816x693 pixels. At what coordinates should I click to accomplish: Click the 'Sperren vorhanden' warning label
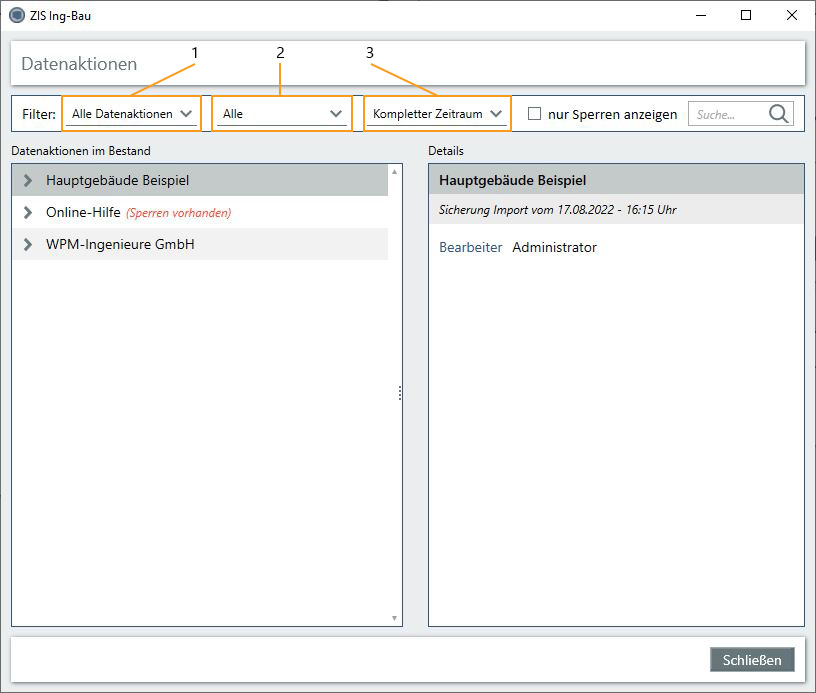178,213
